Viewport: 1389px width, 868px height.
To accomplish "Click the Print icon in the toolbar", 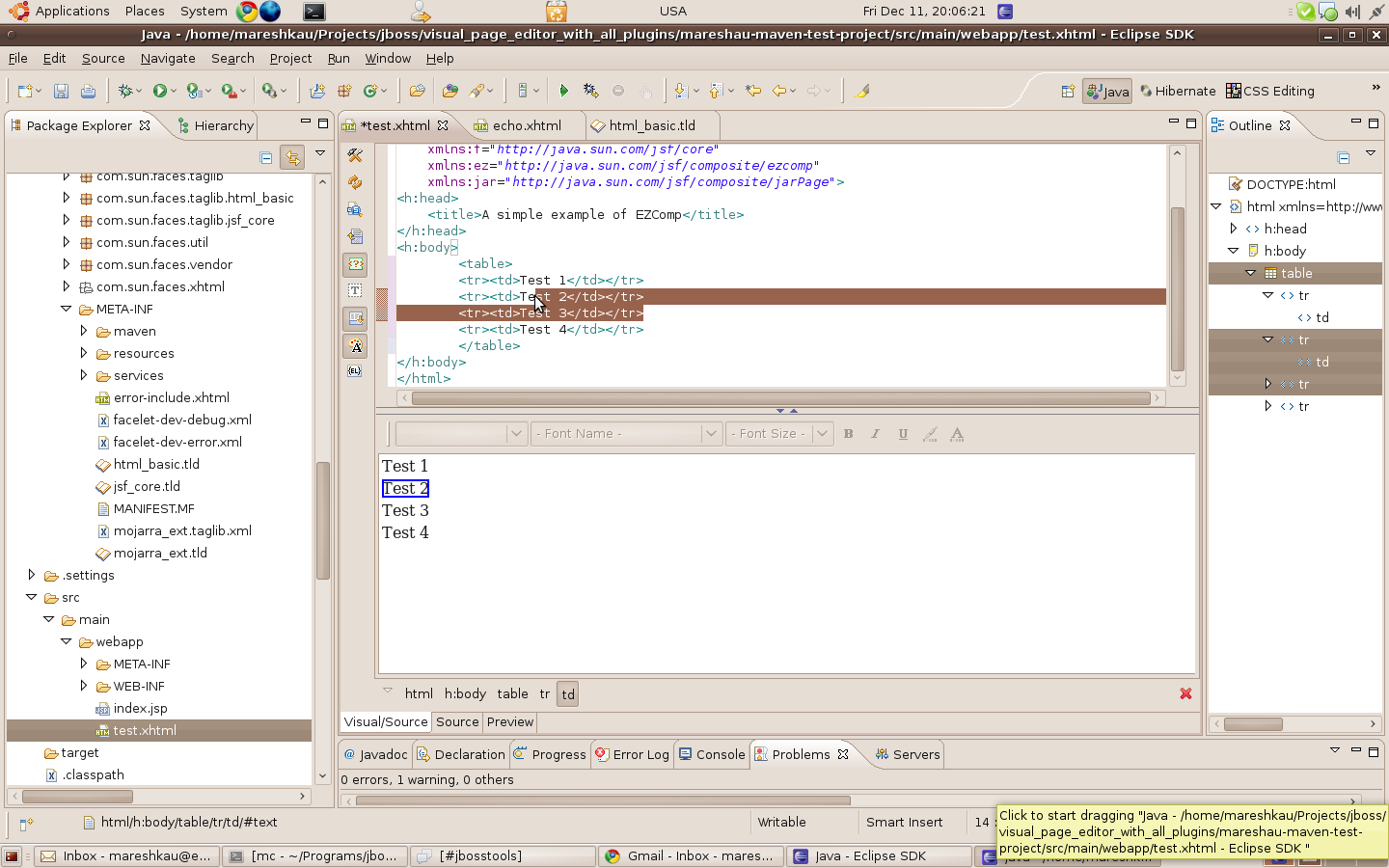I will pos(88,91).
